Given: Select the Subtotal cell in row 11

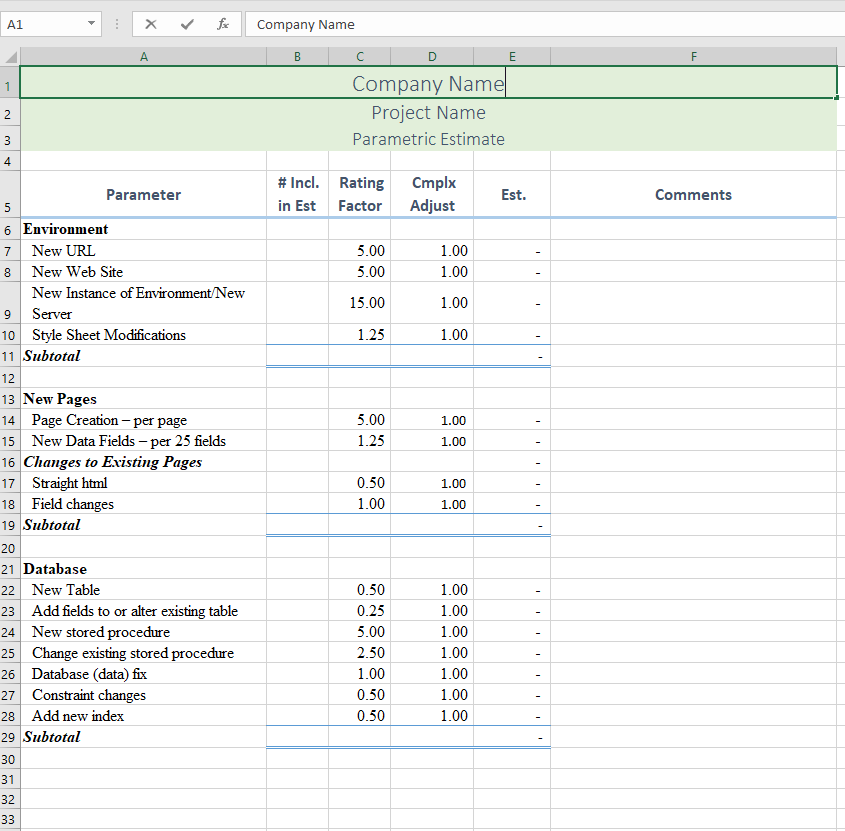Looking at the screenshot, I should [143, 355].
